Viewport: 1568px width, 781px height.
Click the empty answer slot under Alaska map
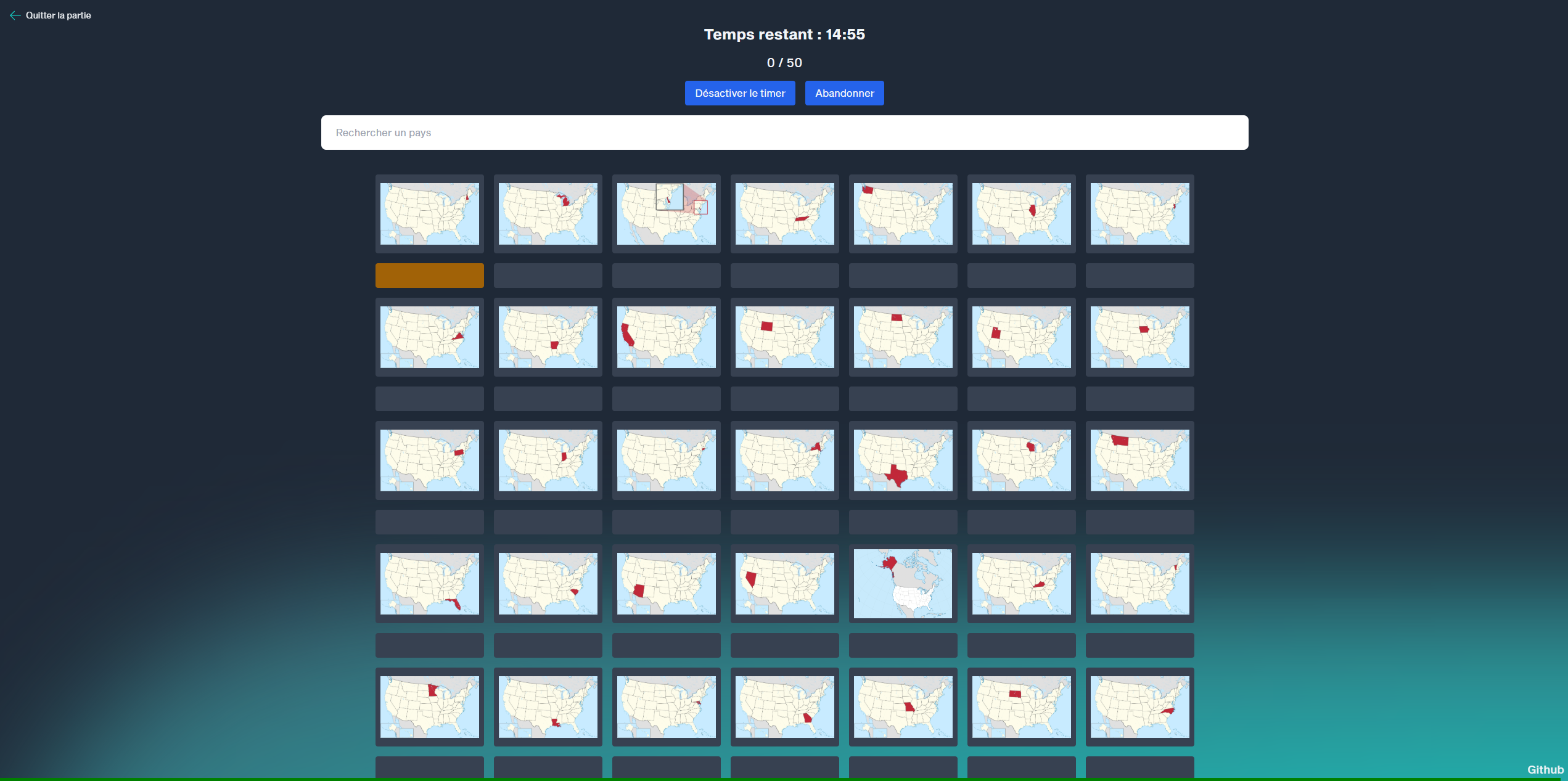(x=903, y=645)
